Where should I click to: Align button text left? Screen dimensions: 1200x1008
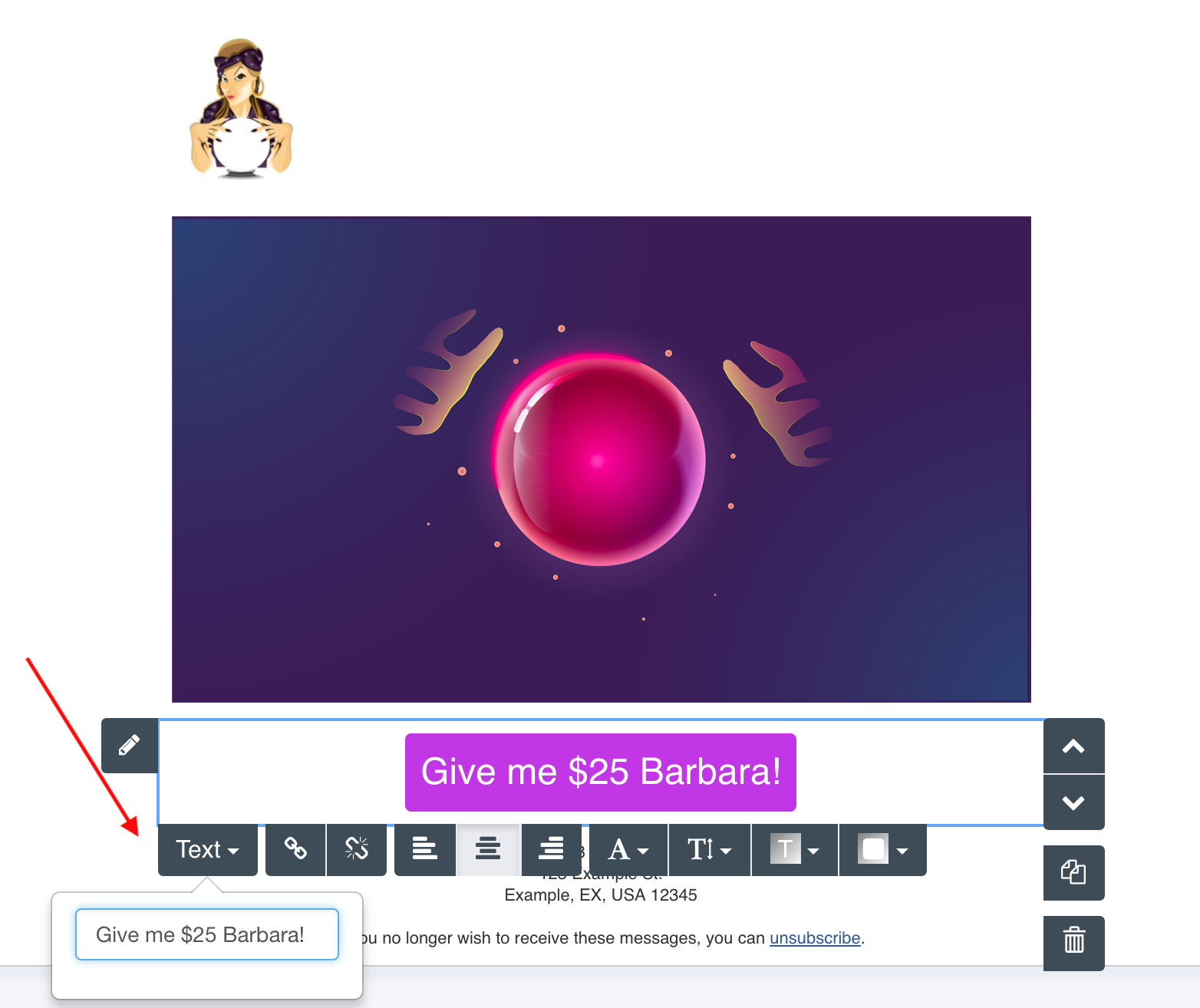(424, 849)
